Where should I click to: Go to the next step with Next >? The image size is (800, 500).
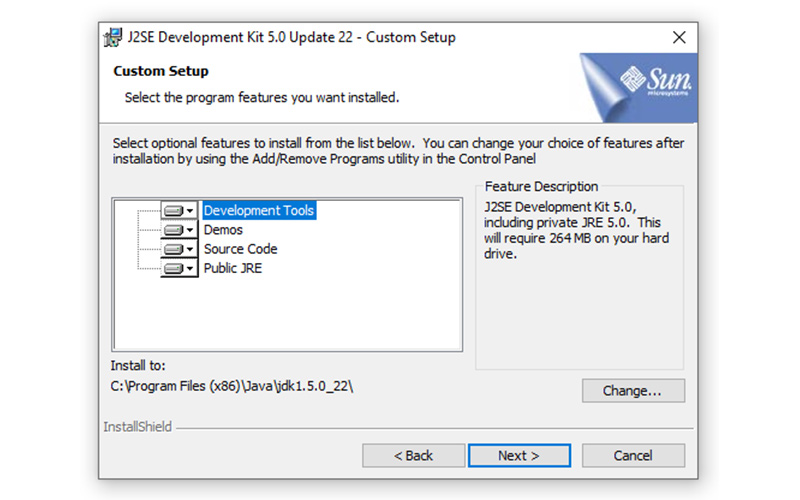(519, 455)
